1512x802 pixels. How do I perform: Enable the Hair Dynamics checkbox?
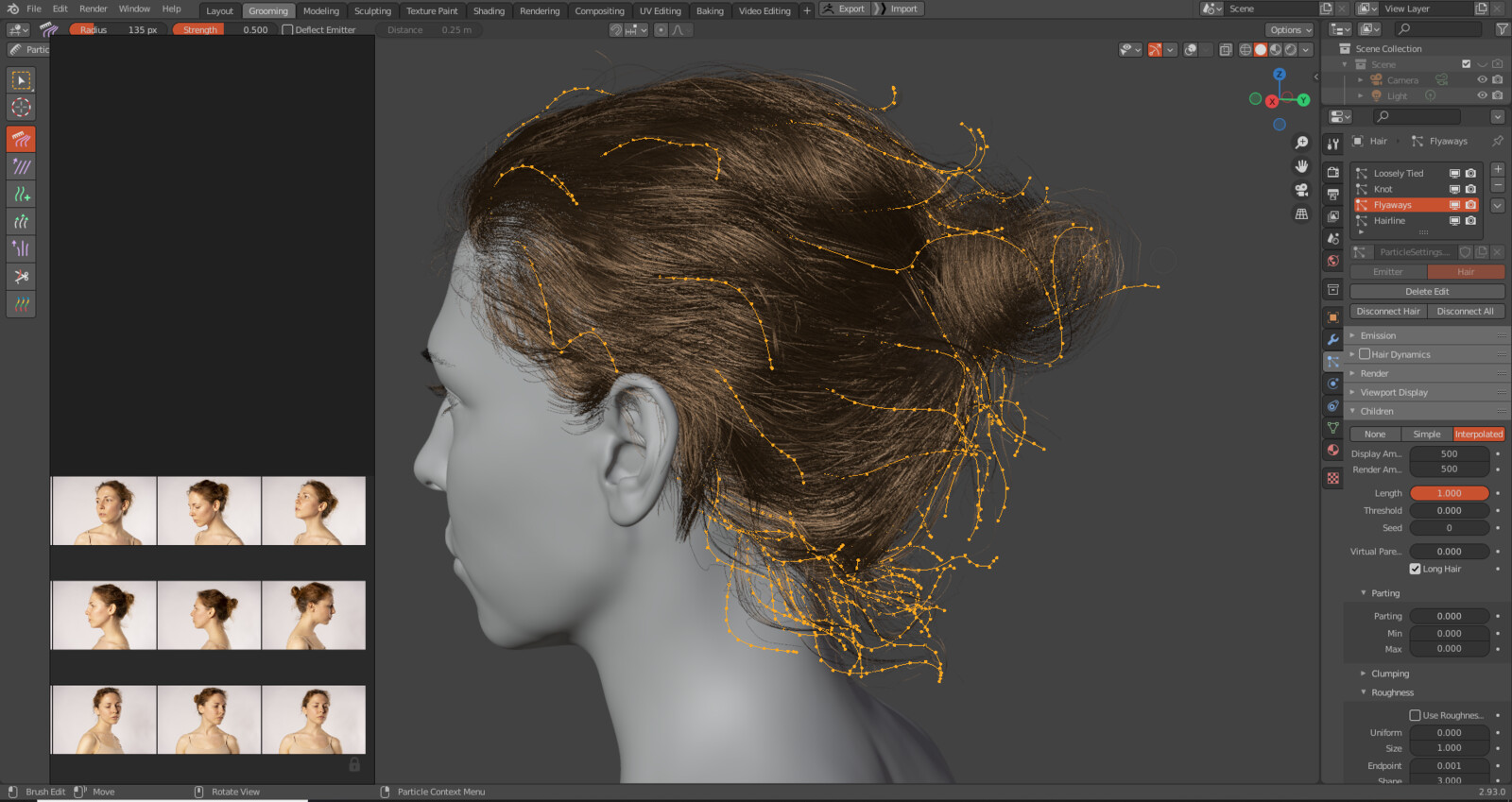[1365, 354]
